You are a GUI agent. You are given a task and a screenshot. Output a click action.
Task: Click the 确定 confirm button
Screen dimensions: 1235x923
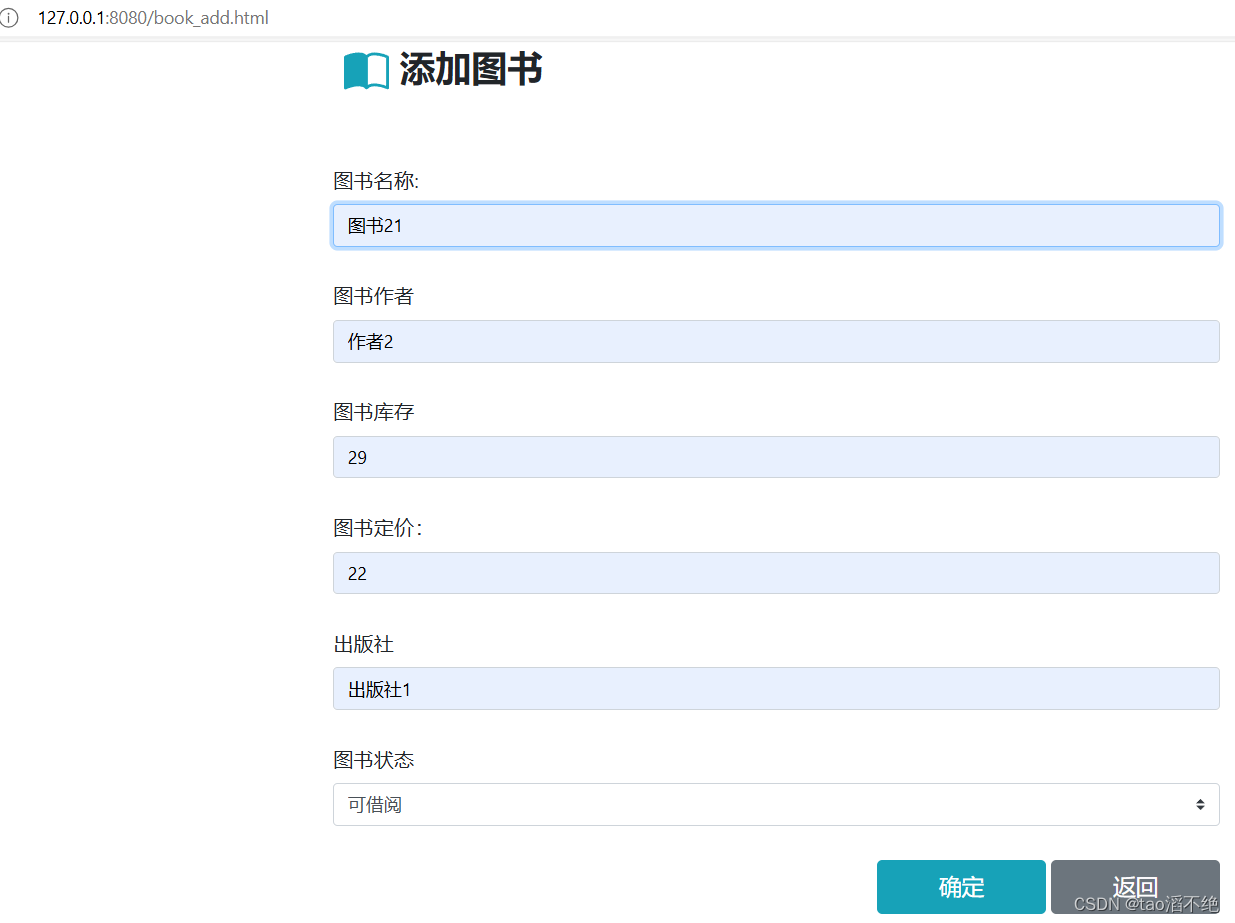point(961,887)
